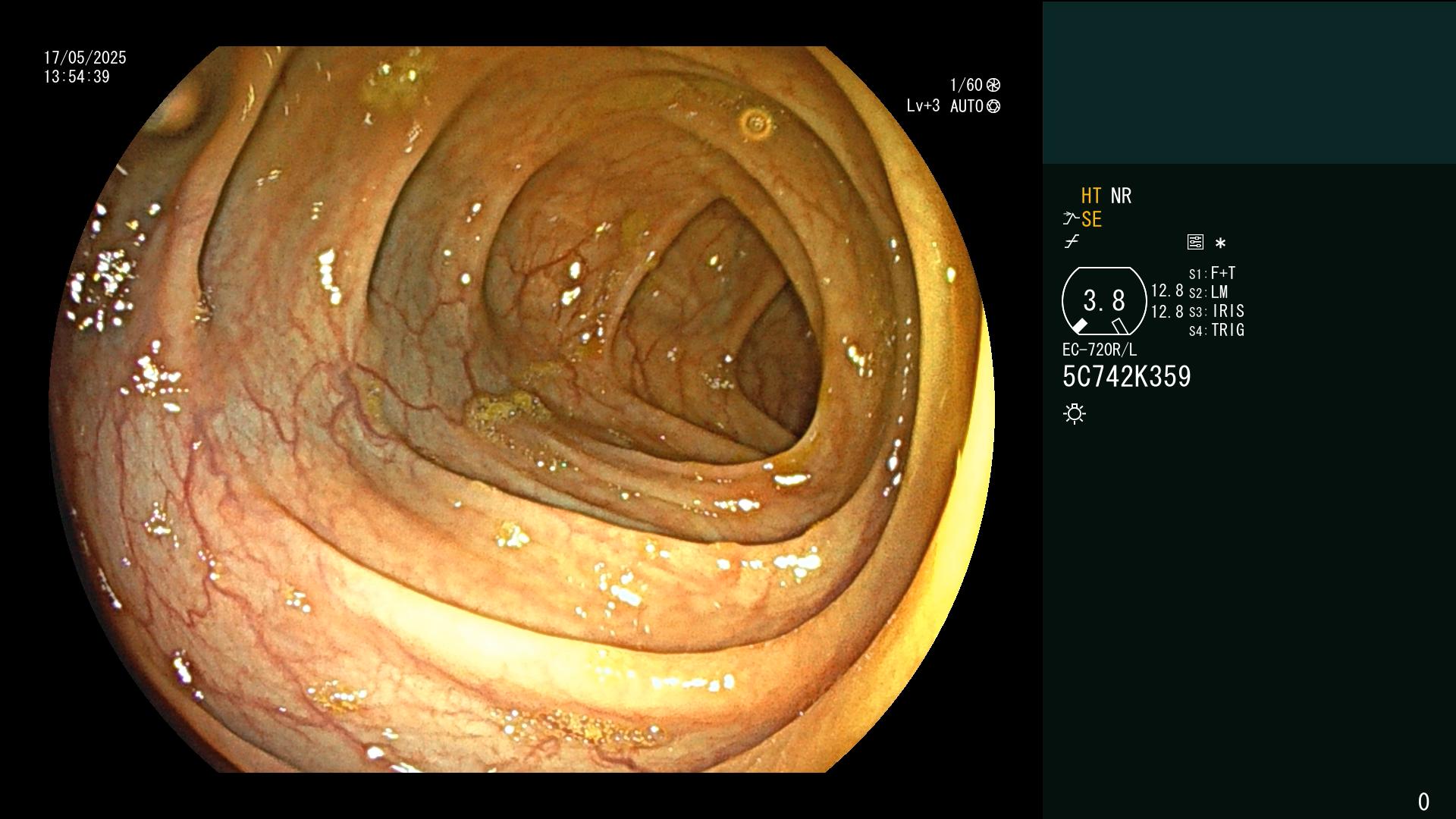Click the structure enhancement curve icon beside SE
Image resolution: width=1456 pixels, height=819 pixels.
(1070, 219)
